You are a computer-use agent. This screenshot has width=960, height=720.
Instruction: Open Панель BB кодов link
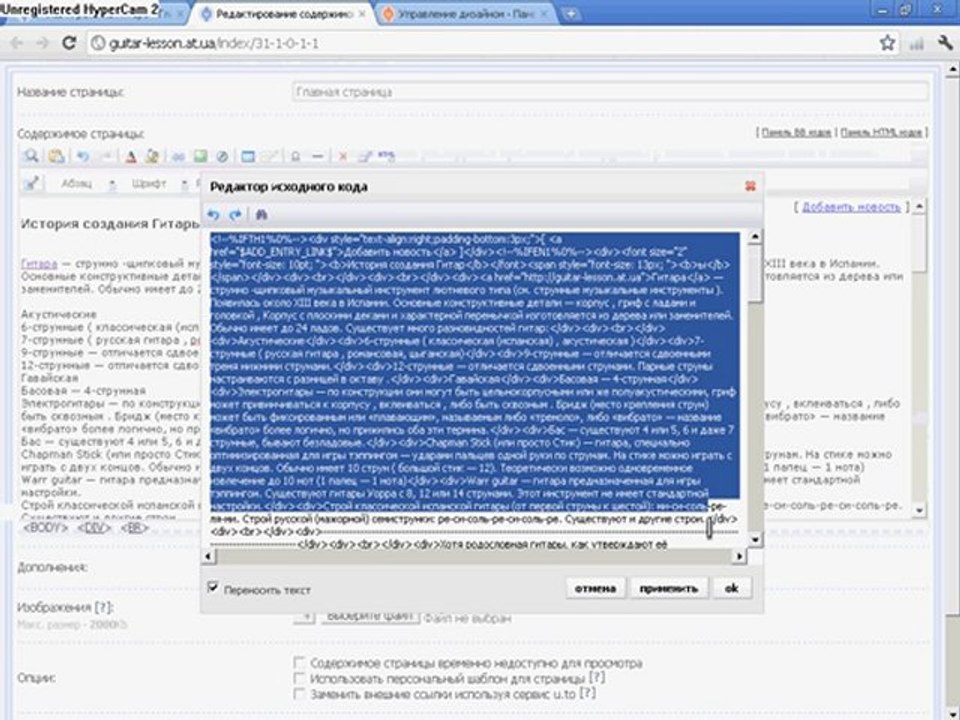796,132
